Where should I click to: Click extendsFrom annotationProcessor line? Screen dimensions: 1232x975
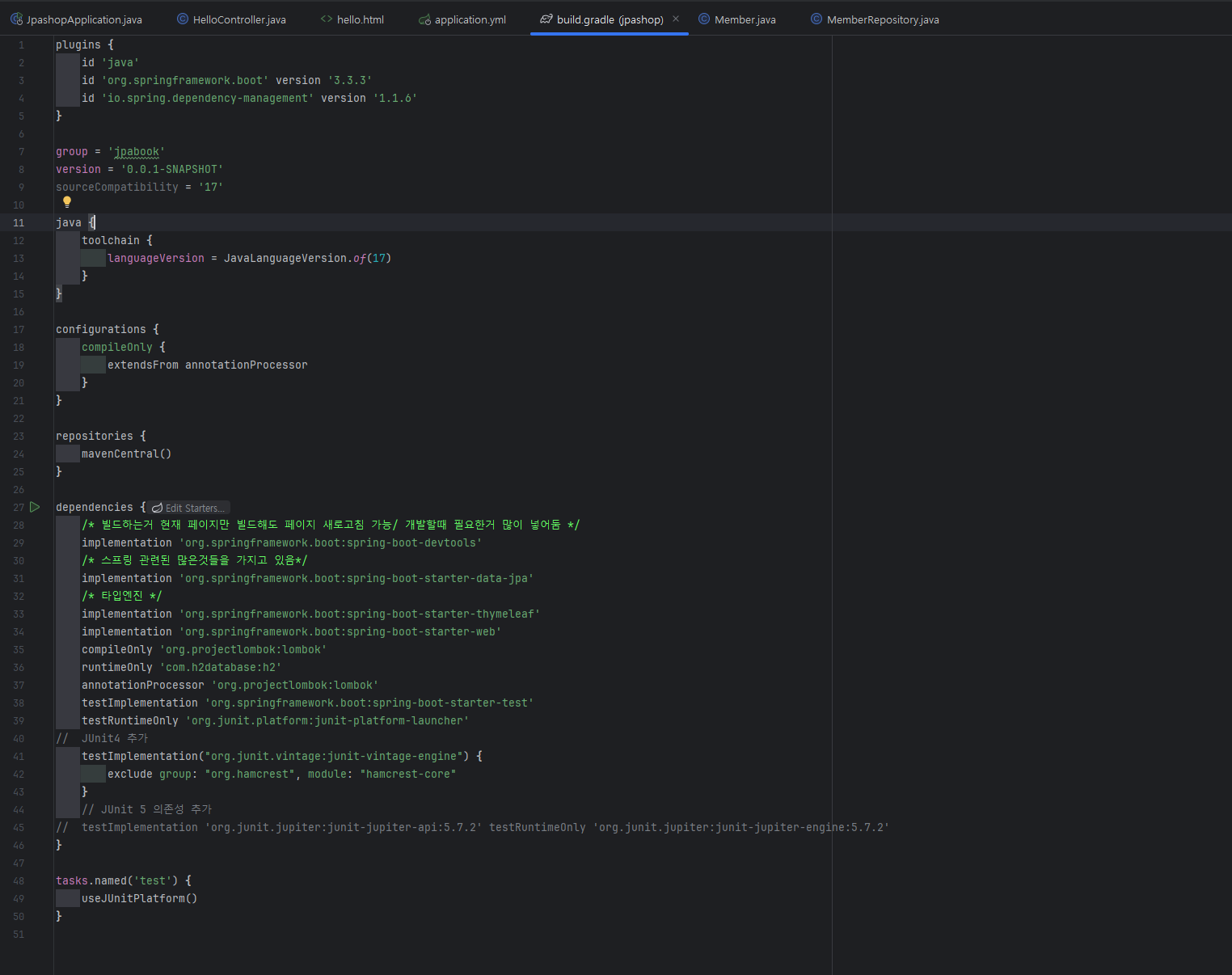208,365
